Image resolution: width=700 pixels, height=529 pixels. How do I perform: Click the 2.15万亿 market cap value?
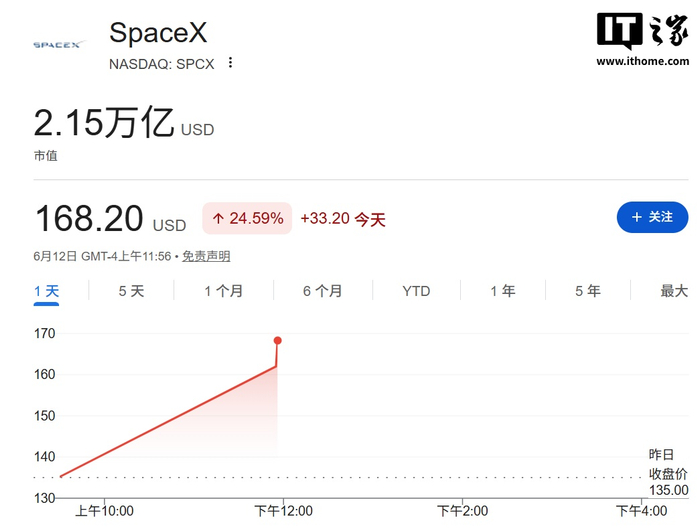point(104,122)
